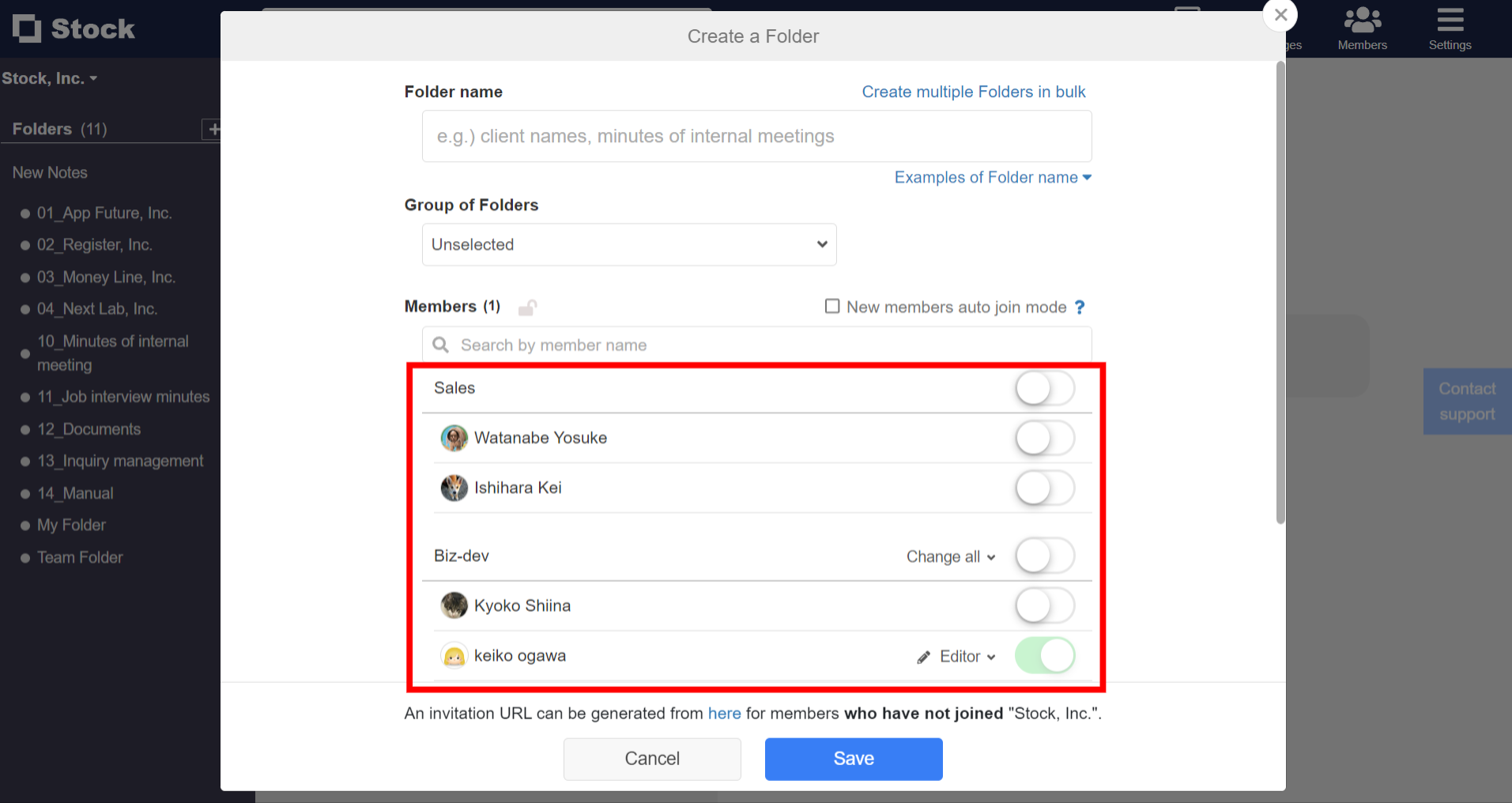
Task: Open the Group of Folders Unselected dropdown
Action: 628,244
